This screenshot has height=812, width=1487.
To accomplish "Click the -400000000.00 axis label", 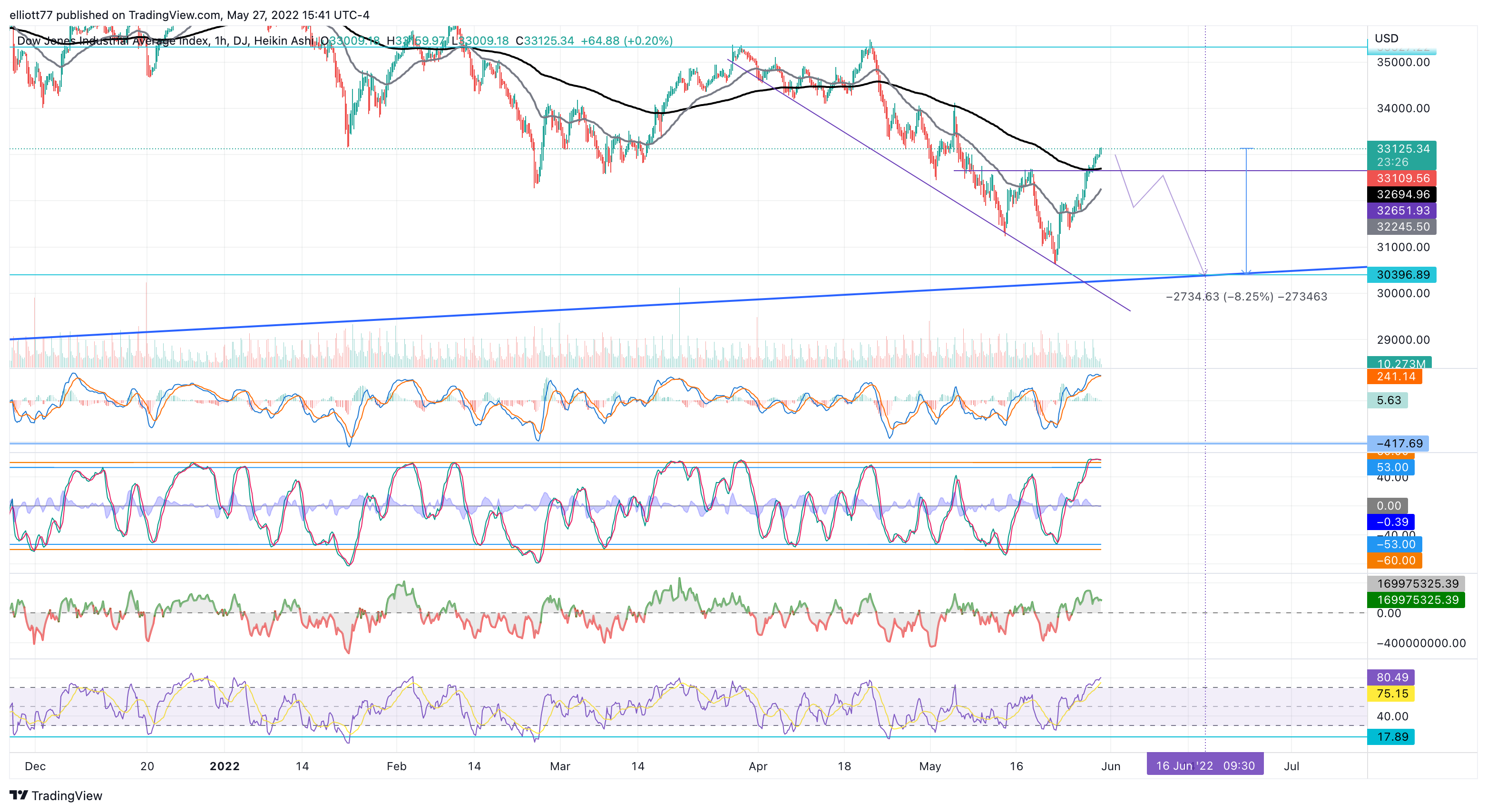I will (1421, 643).
